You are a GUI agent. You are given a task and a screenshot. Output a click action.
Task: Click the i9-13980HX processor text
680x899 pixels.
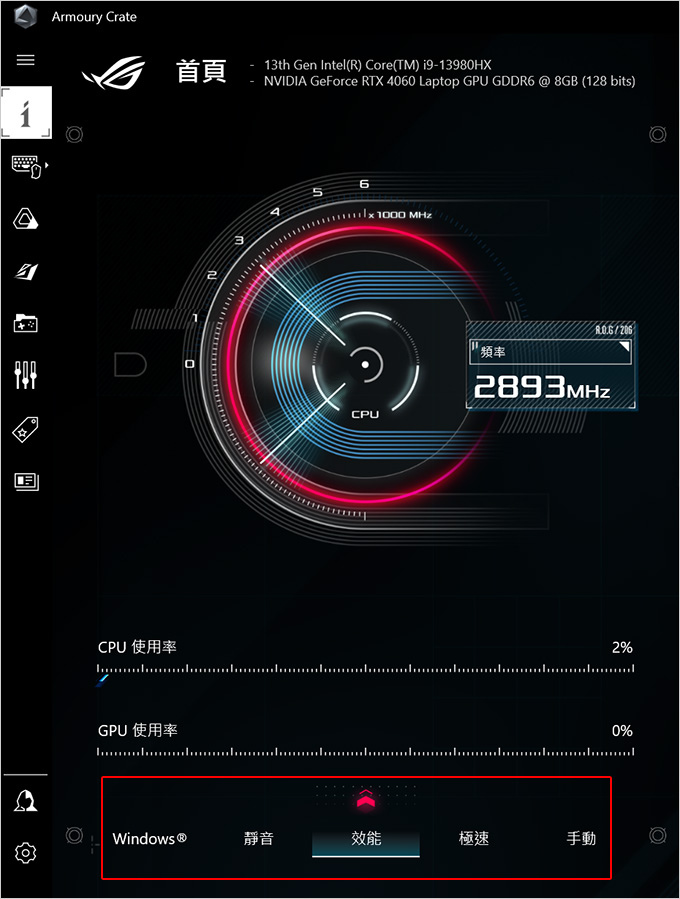(378, 65)
